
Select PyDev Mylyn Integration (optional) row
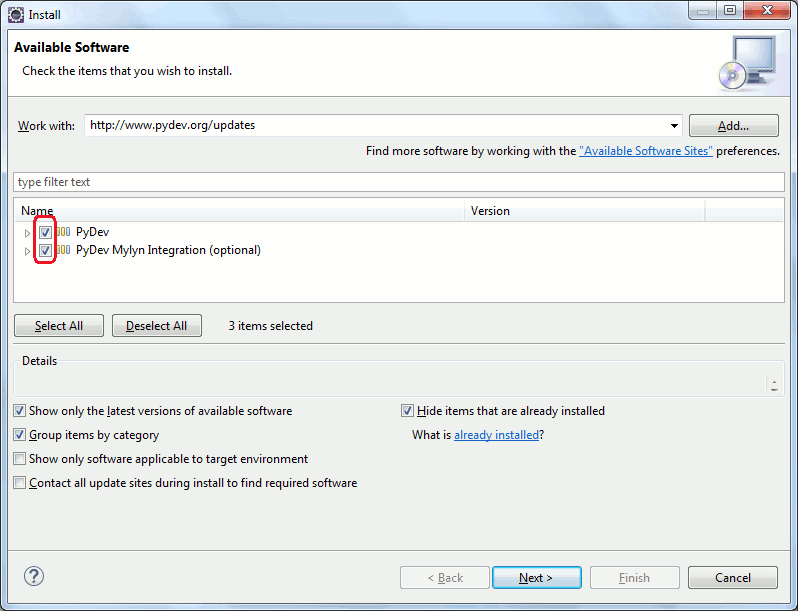point(168,250)
